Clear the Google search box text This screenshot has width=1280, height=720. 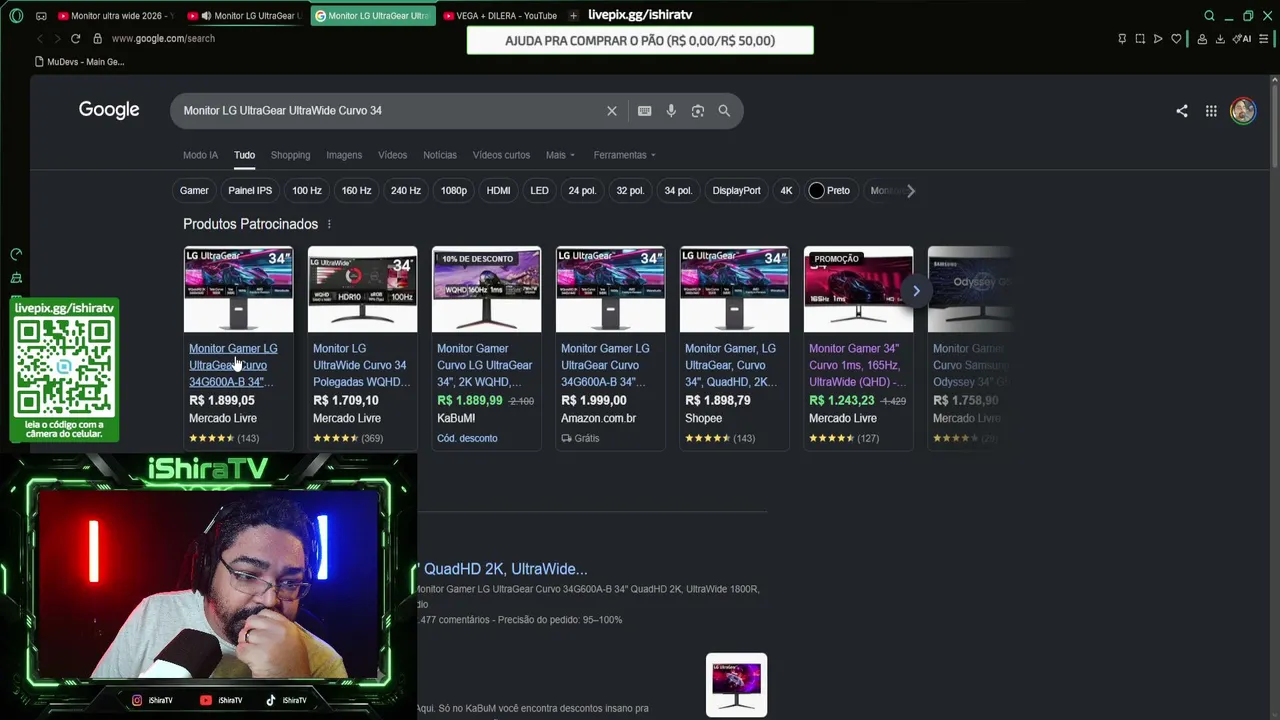[x=612, y=111]
